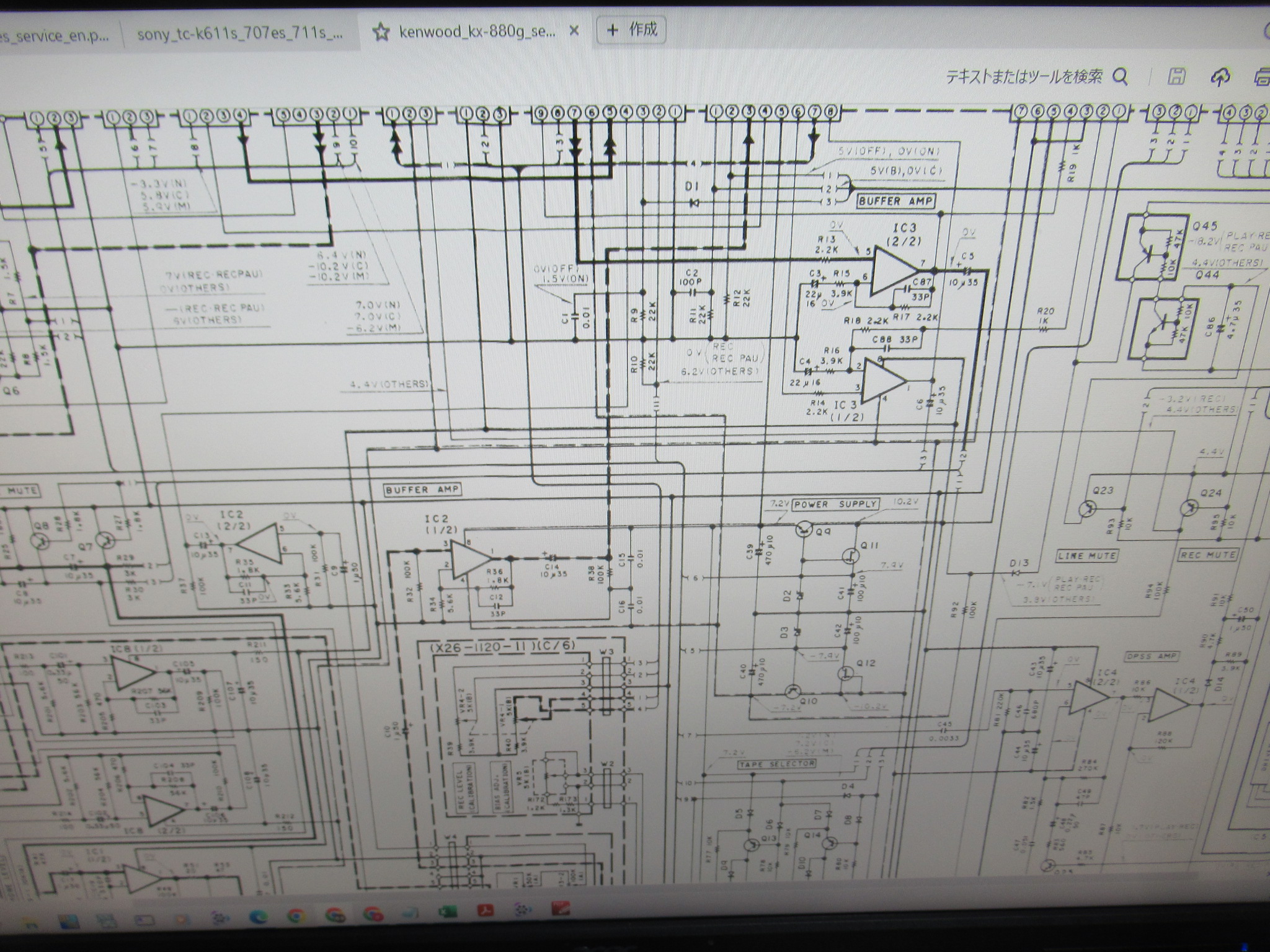Click the POWER SUPPLY label in schematic

point(836,504)
